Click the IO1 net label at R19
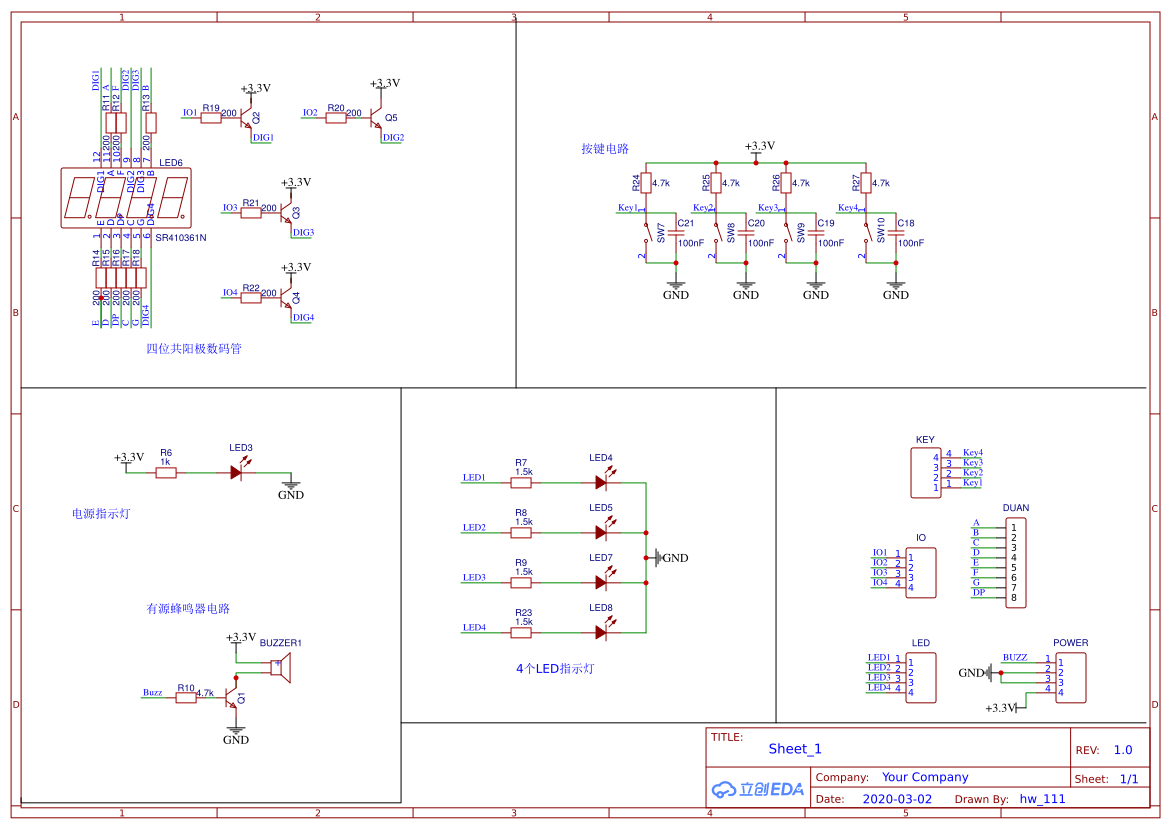This screenshot has height=829, width=1172. (190, 113)
